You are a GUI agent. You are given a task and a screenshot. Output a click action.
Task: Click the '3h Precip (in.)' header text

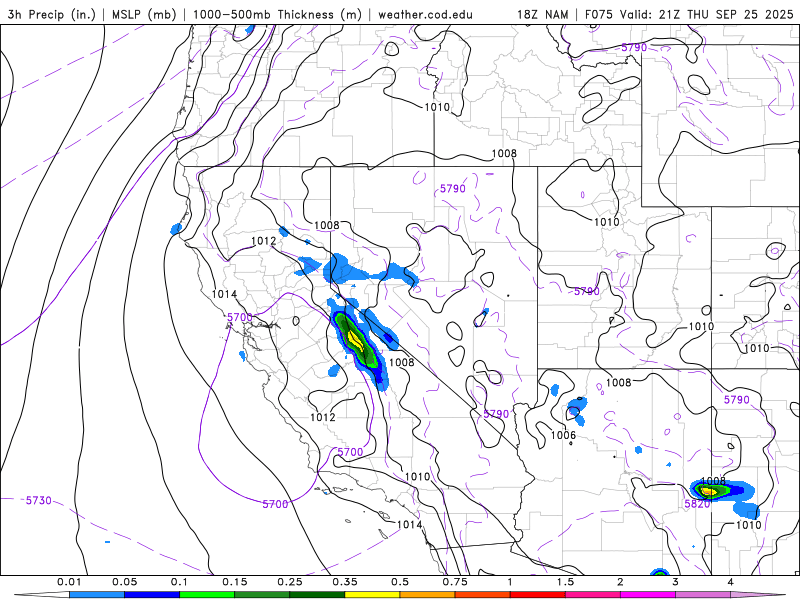pyautogui.click(x=52, y=14)
